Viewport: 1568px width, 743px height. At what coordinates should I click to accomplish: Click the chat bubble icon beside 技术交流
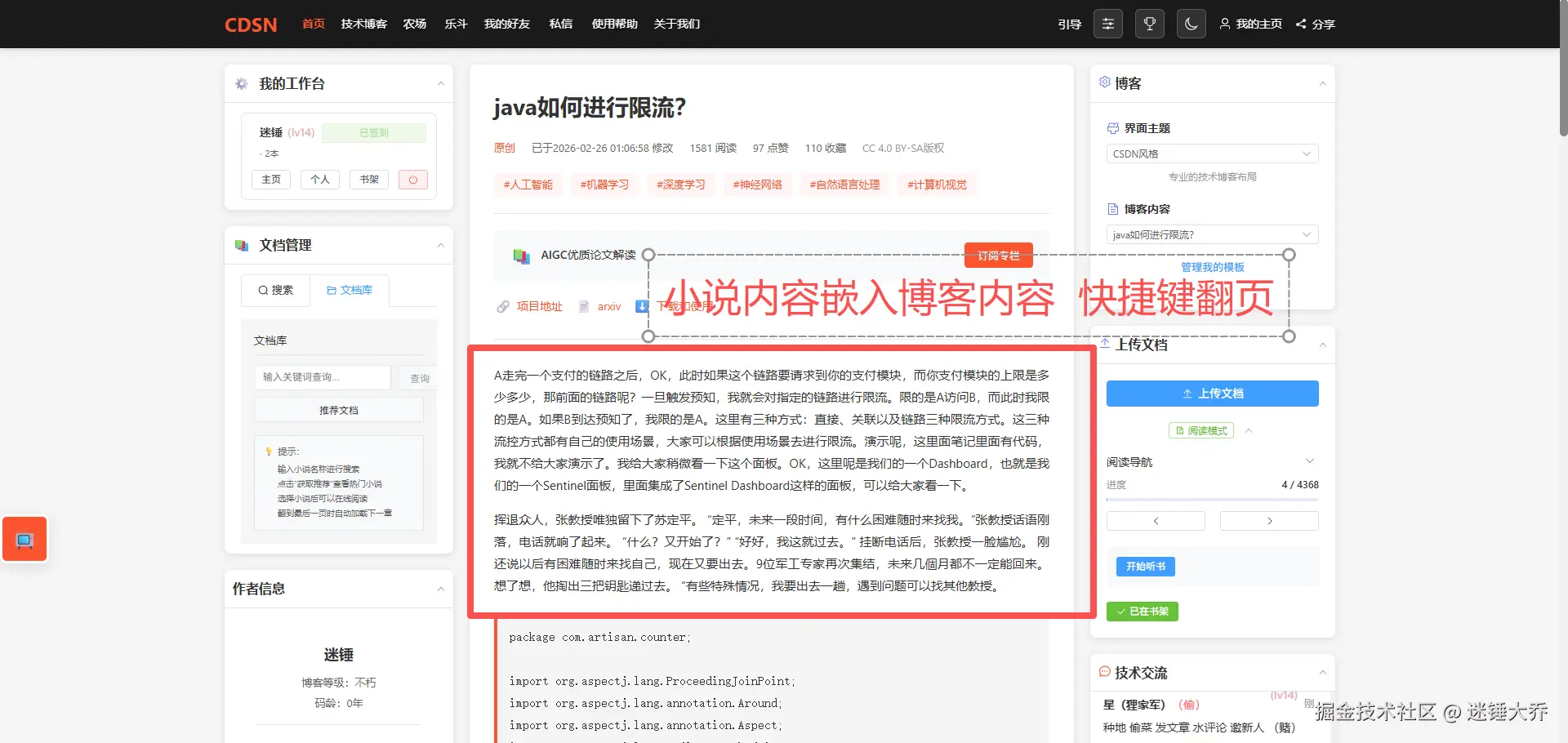(x=1105, y=672)
